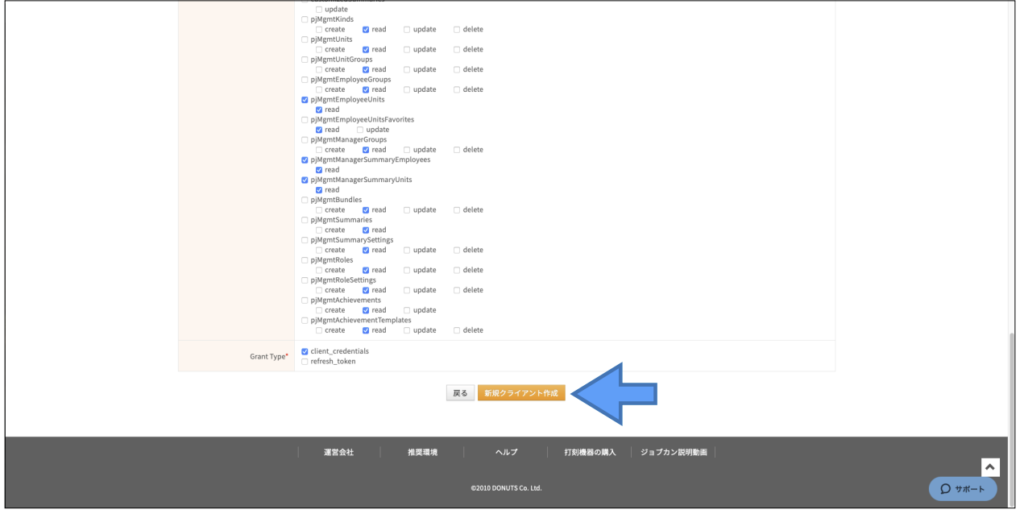The height and width of the screenshot is (518, 1024).
Task: Click the 新規クライアント作成 button
Action: [x=521, y=393]
